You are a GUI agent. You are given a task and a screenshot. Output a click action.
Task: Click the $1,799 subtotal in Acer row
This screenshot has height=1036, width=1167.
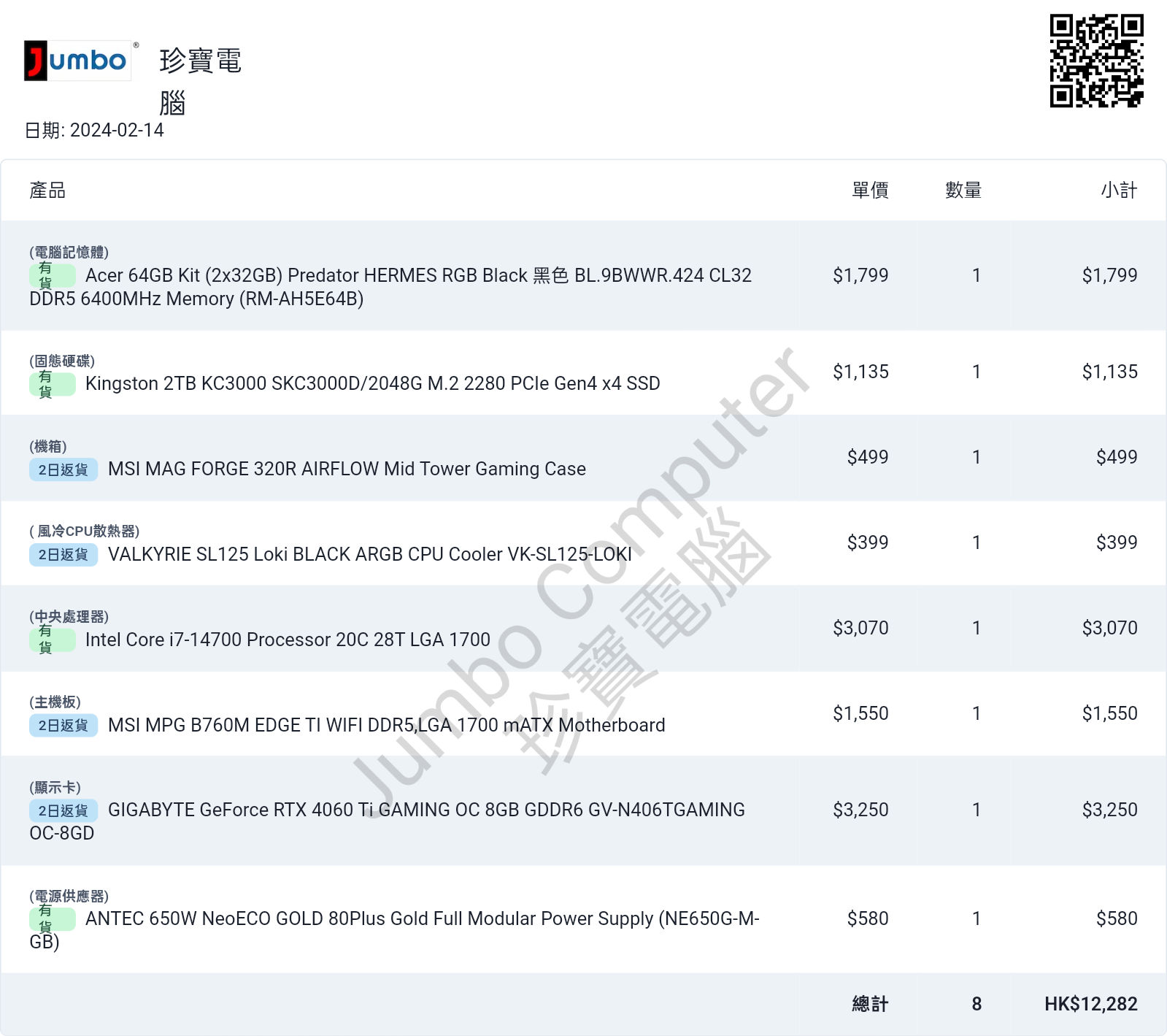point(1109,275)
